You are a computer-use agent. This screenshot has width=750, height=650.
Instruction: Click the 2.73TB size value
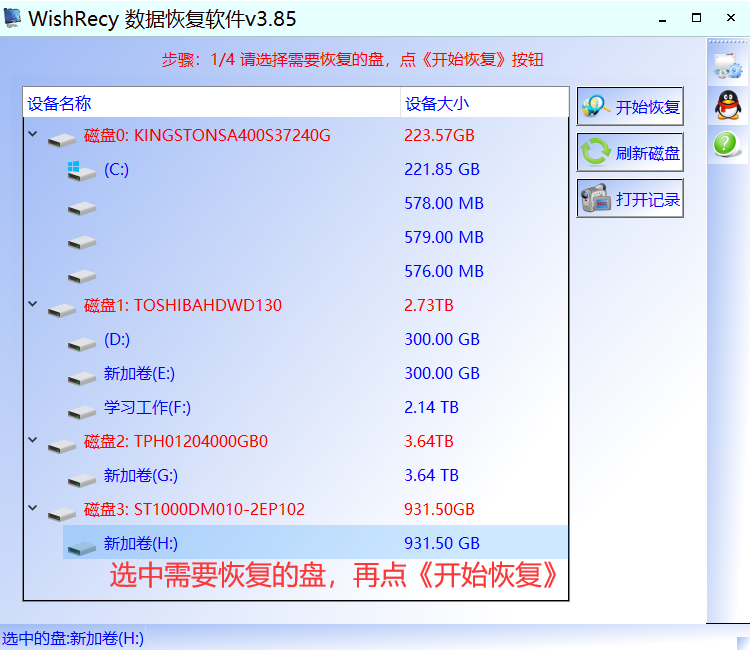[x=429, y=305]
